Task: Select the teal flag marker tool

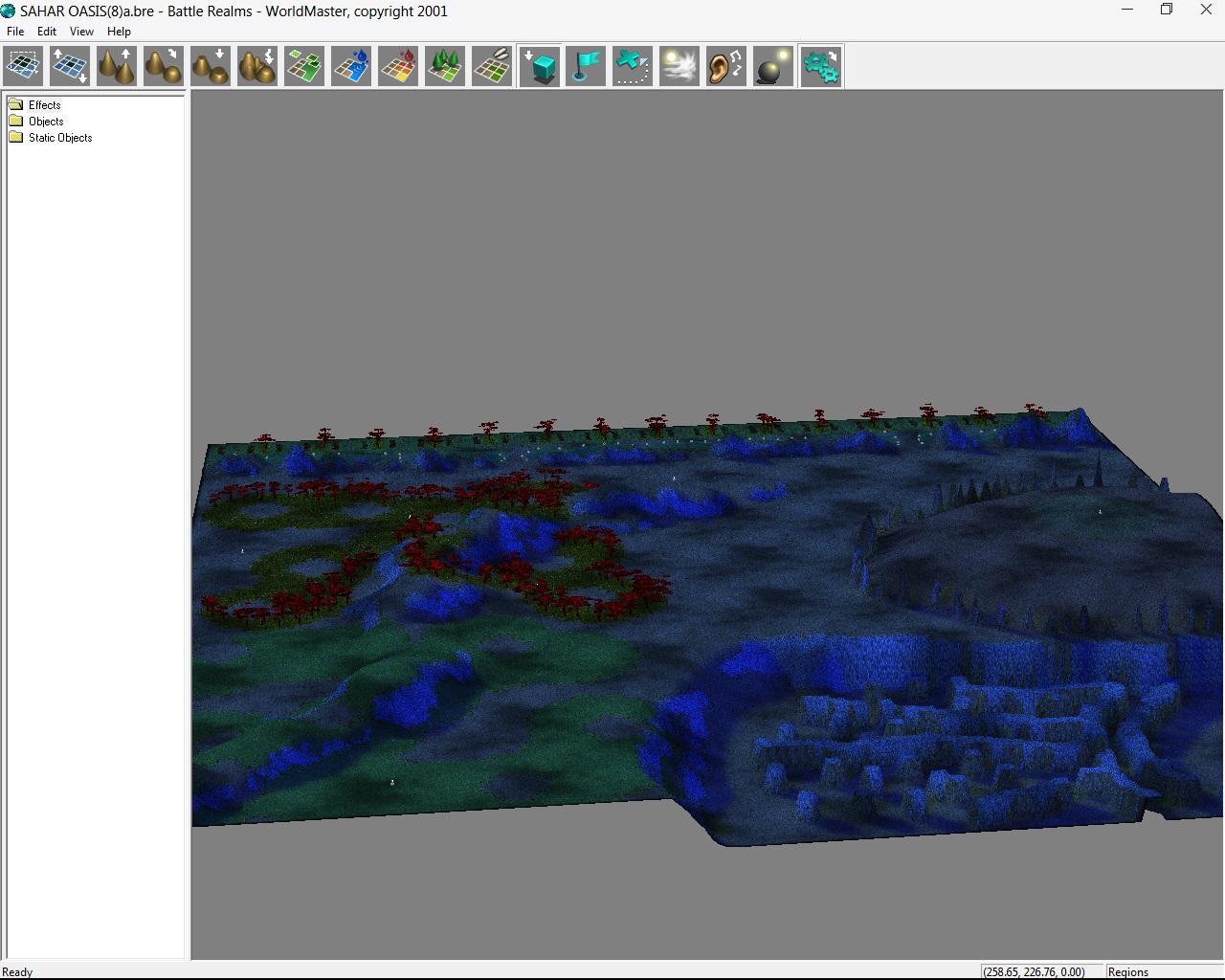Action: pos(586,67)
